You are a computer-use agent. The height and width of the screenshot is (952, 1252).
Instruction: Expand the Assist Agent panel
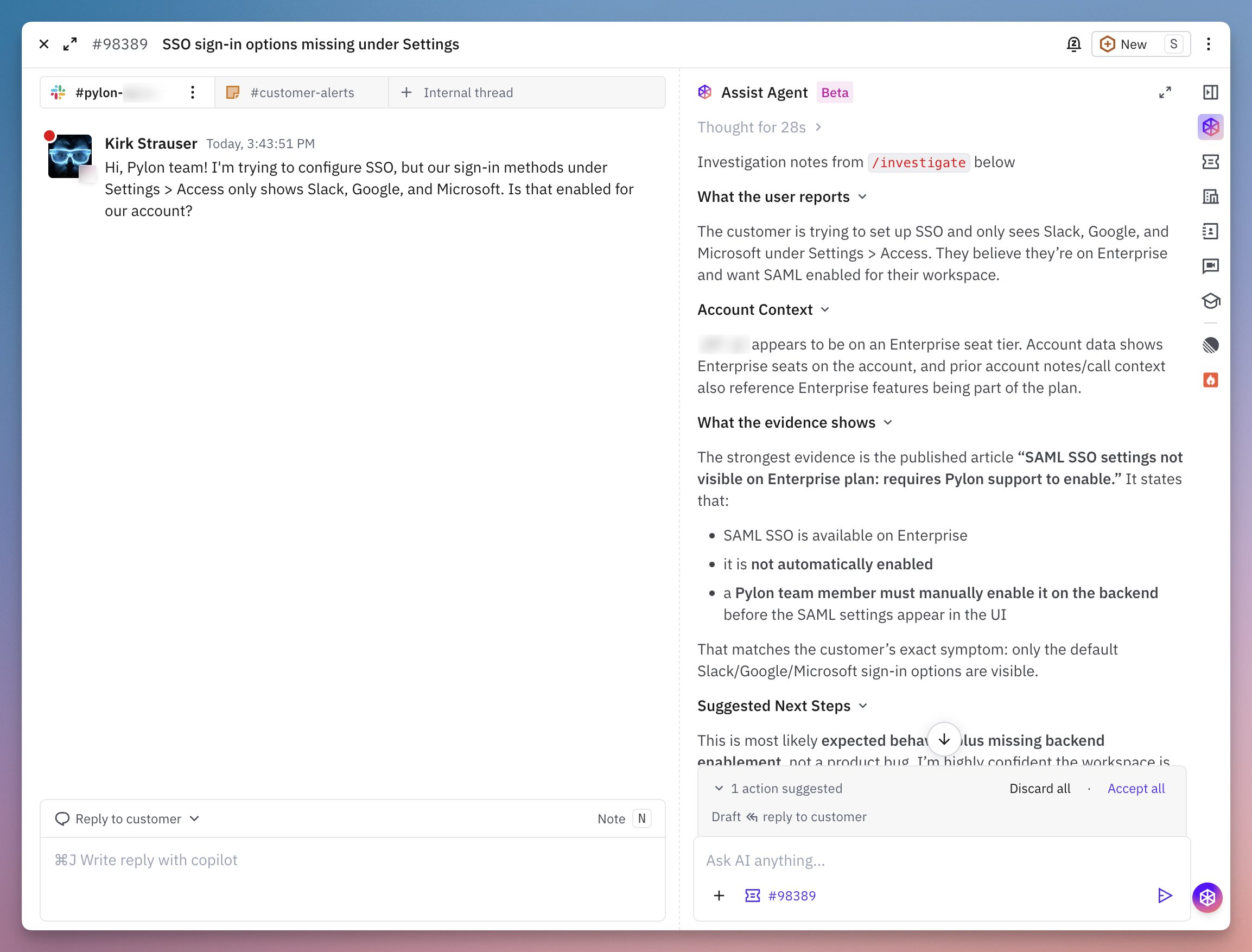pos(1165,92)
